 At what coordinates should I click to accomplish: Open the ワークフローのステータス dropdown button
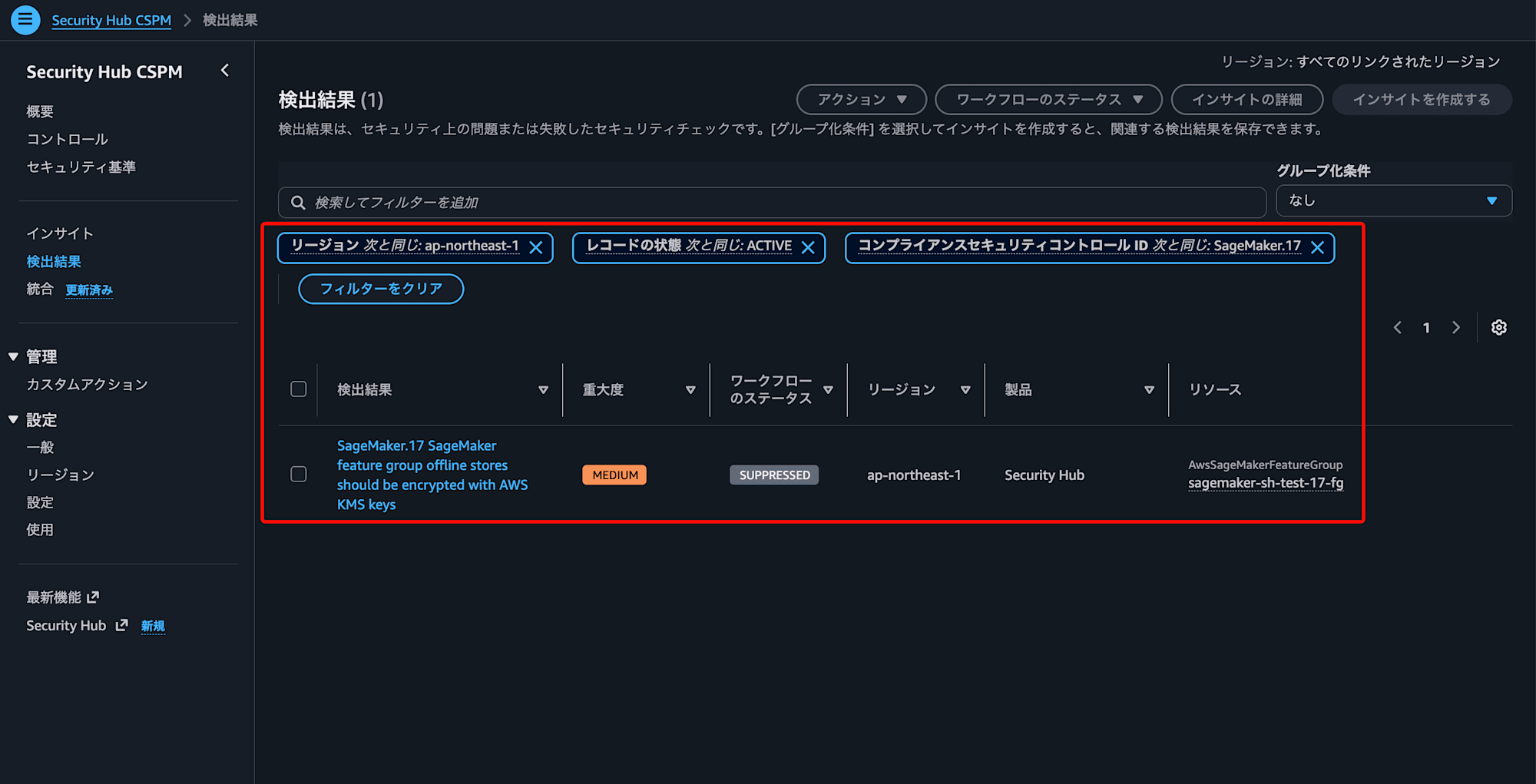1048,100
